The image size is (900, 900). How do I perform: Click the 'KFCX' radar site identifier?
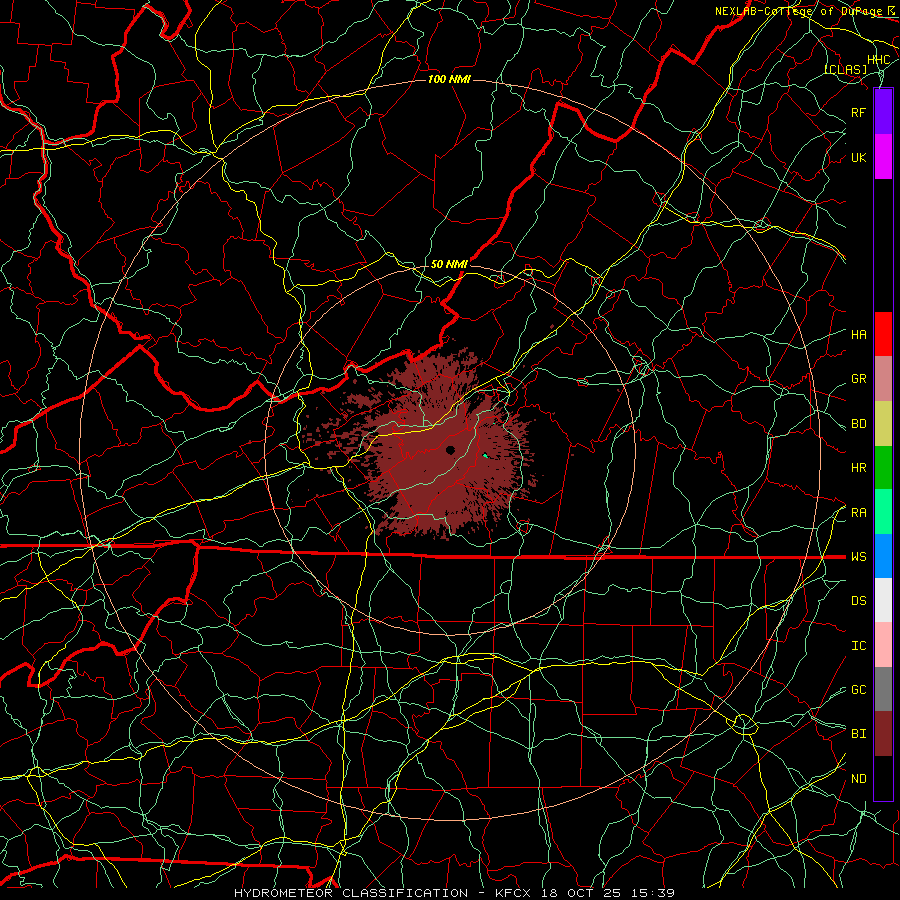515,893
